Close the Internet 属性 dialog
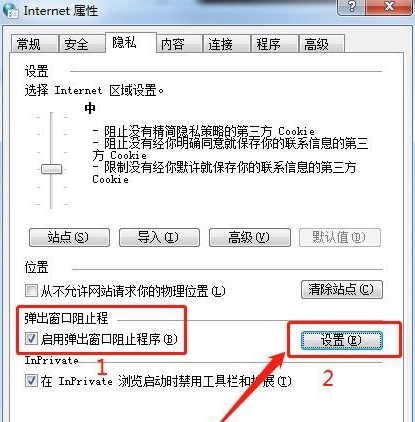 click(x=389, y=7)
